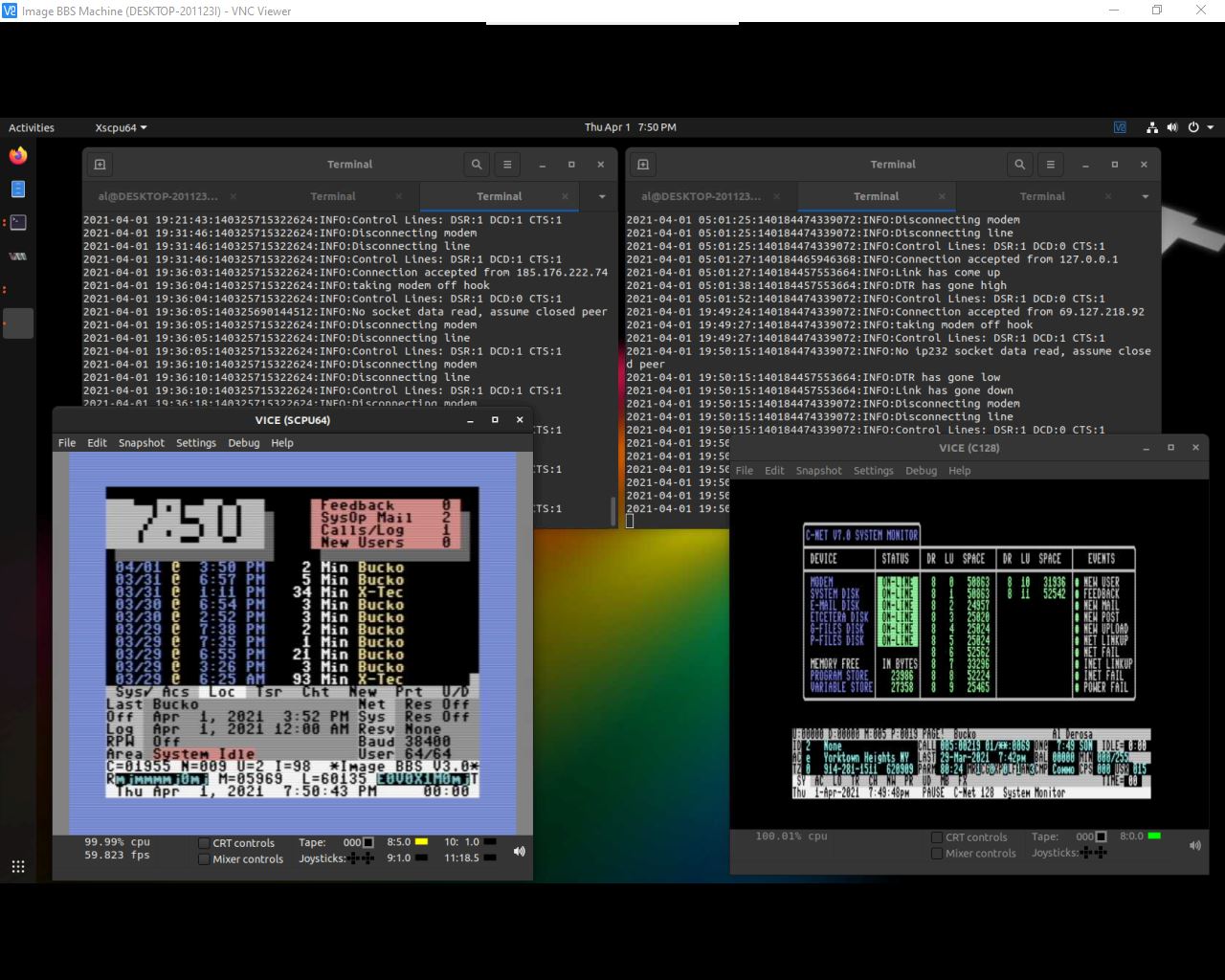Open hamburger menu in left Terminal
This screenshot has width=1225, height=980.
507,165
